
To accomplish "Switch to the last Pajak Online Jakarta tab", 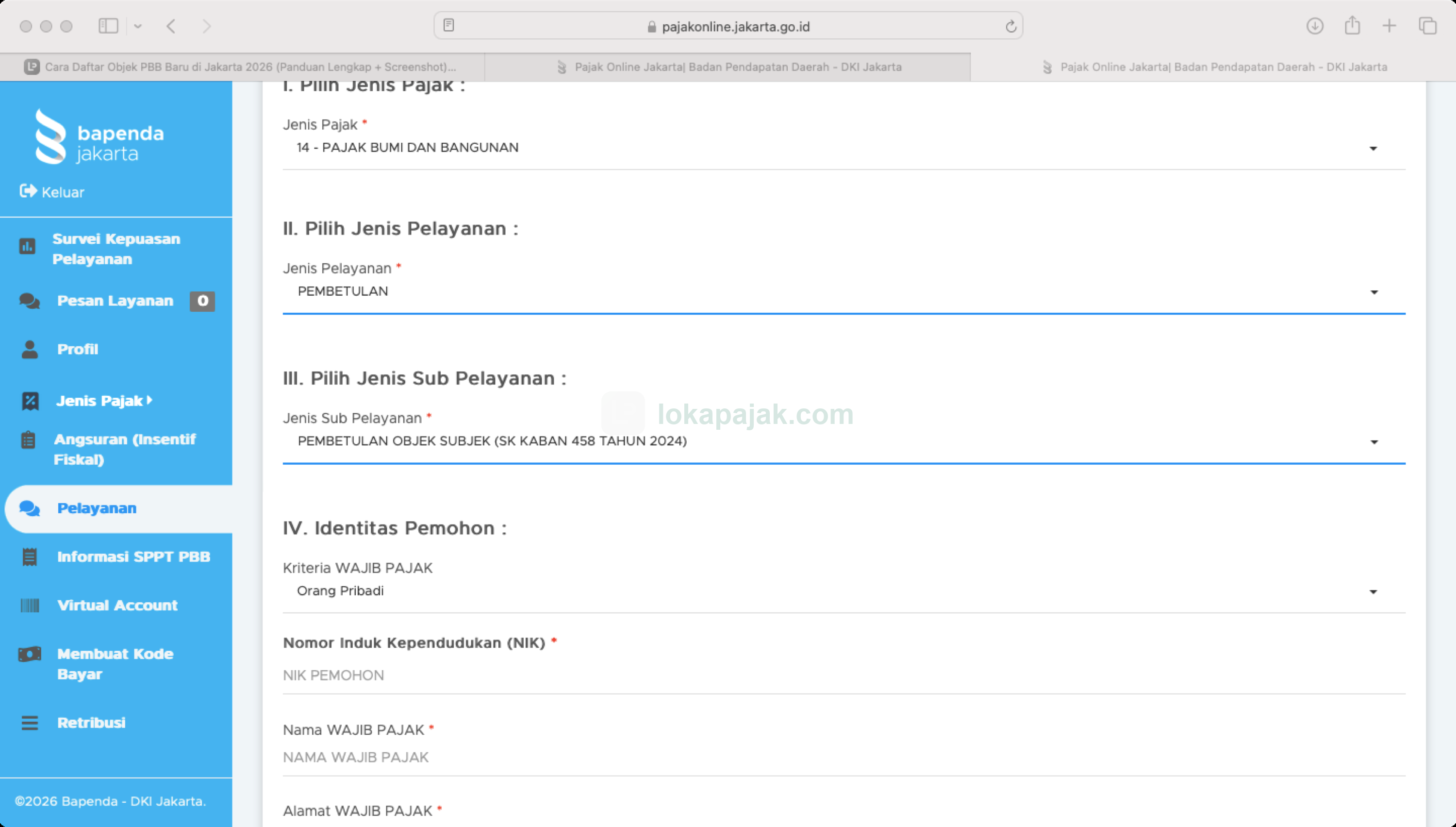I will [x=1214, y=67].
